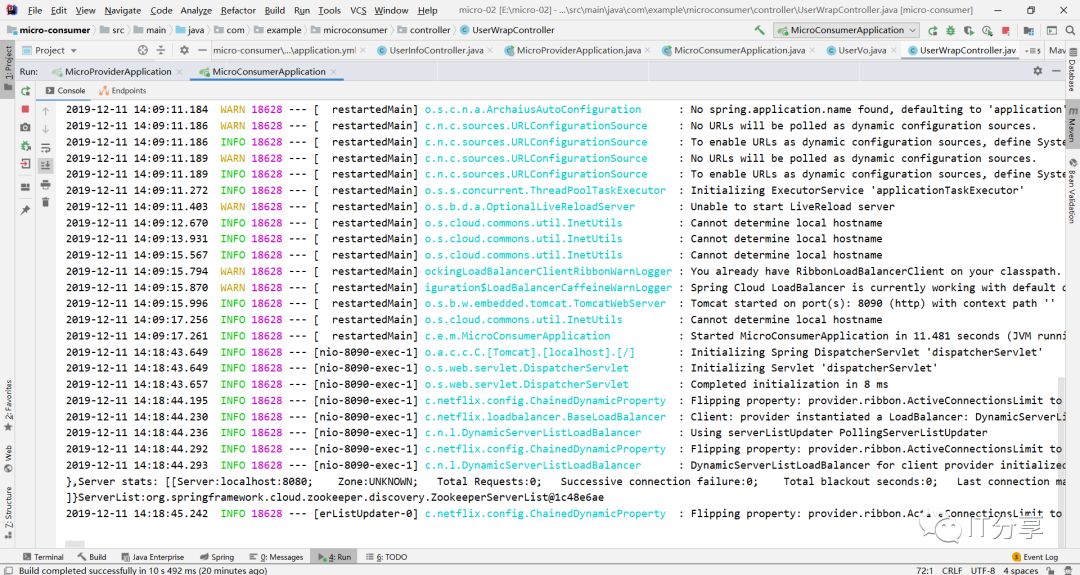The image size is (1080, 575).
Task: Open 2: Favorites side panel
Action: click(x=8, y=406)
